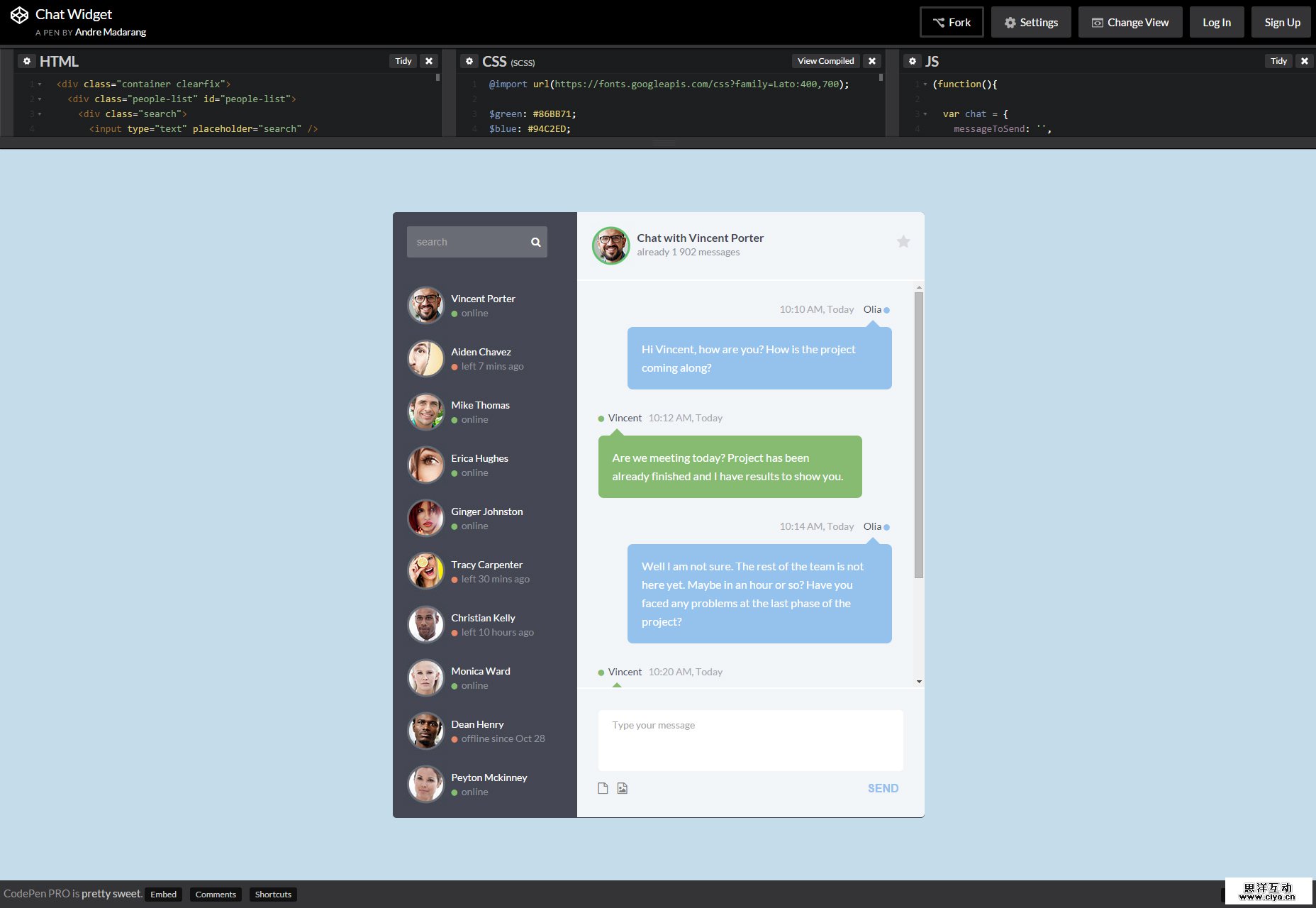Image resolution: width=1316 pixels, height=908 pixels.
Task: Click the Sign Up button
Action: pyautogui.click(x=1281, y=22)
